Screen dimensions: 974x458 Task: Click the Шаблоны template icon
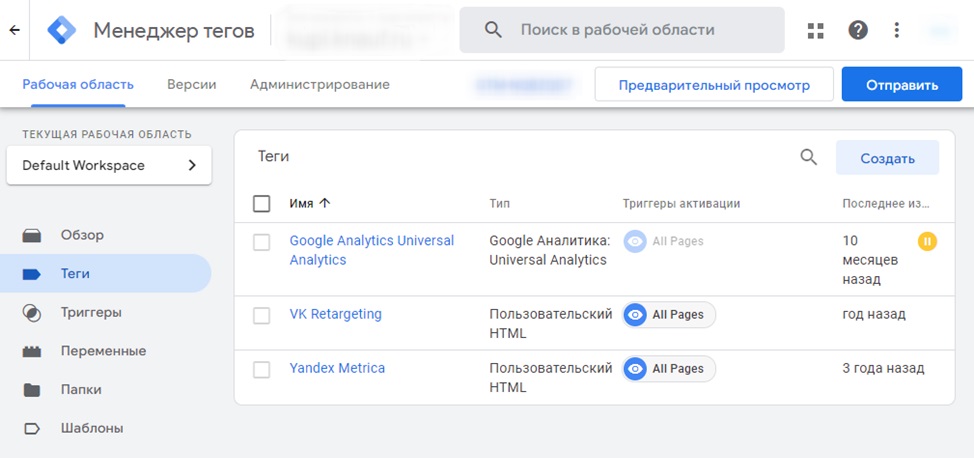(32, 428)
